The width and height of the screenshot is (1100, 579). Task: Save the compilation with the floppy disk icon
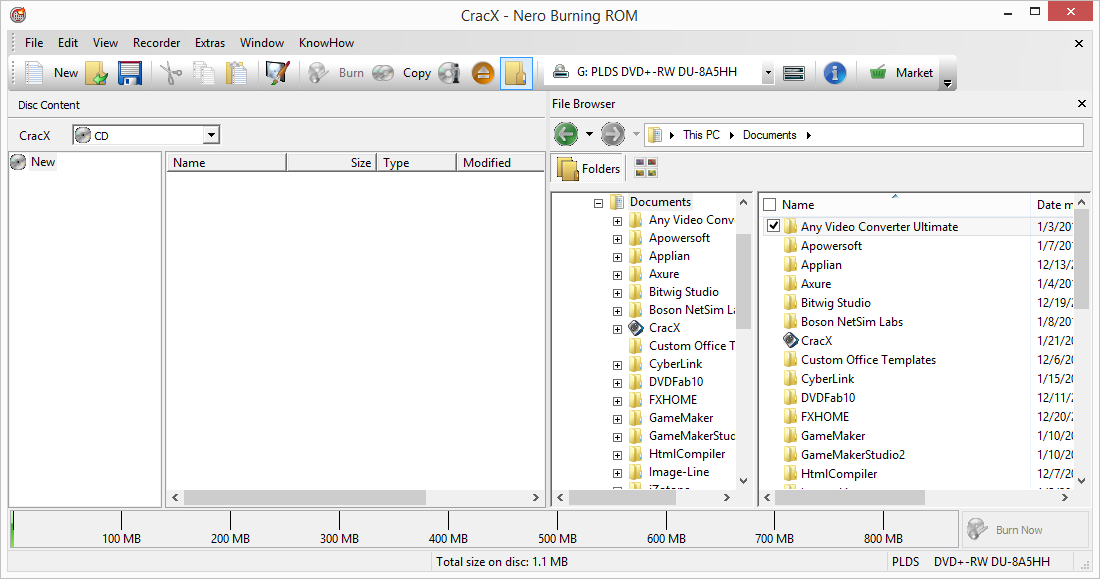pyautogui.click(x=130, y=73)
